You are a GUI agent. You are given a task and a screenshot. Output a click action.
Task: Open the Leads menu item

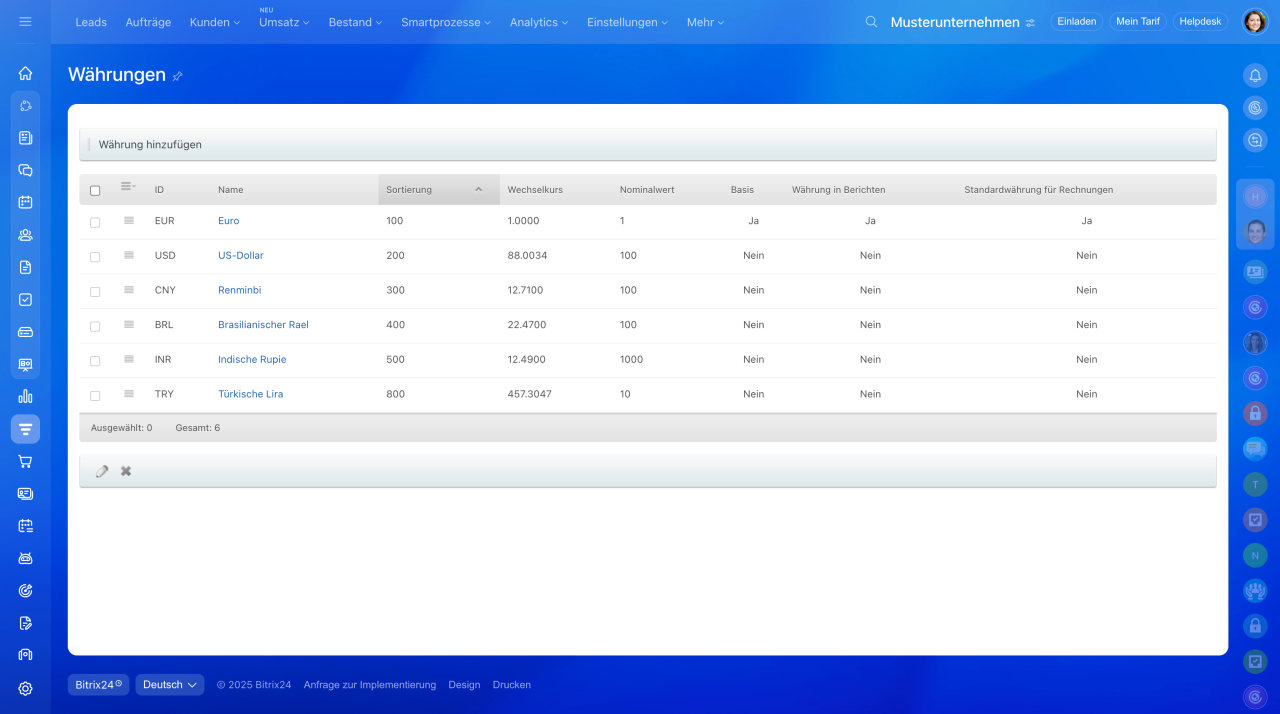point(91,22)
